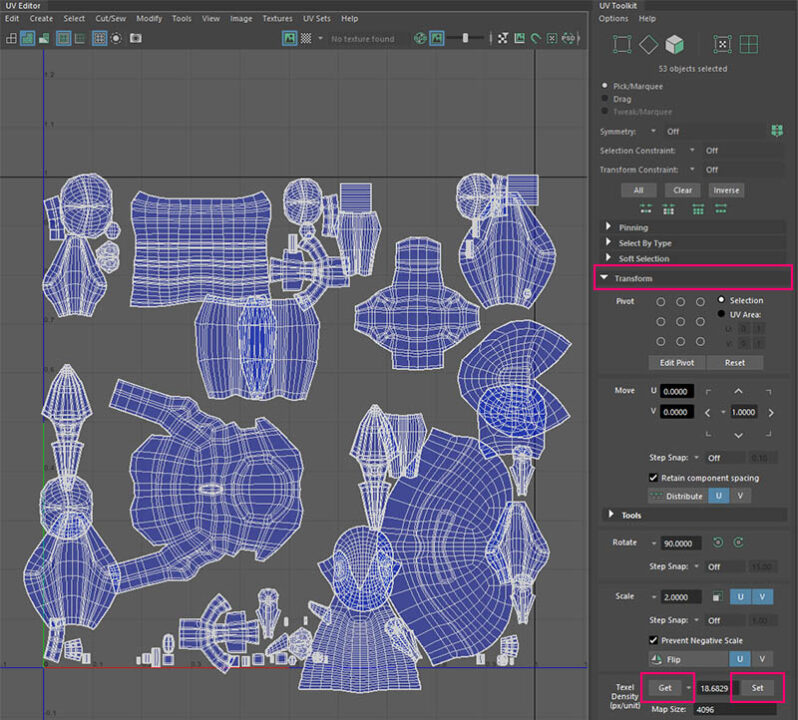
Task: Select the UV Area pivot radio button
Action: tap(721, 314)
